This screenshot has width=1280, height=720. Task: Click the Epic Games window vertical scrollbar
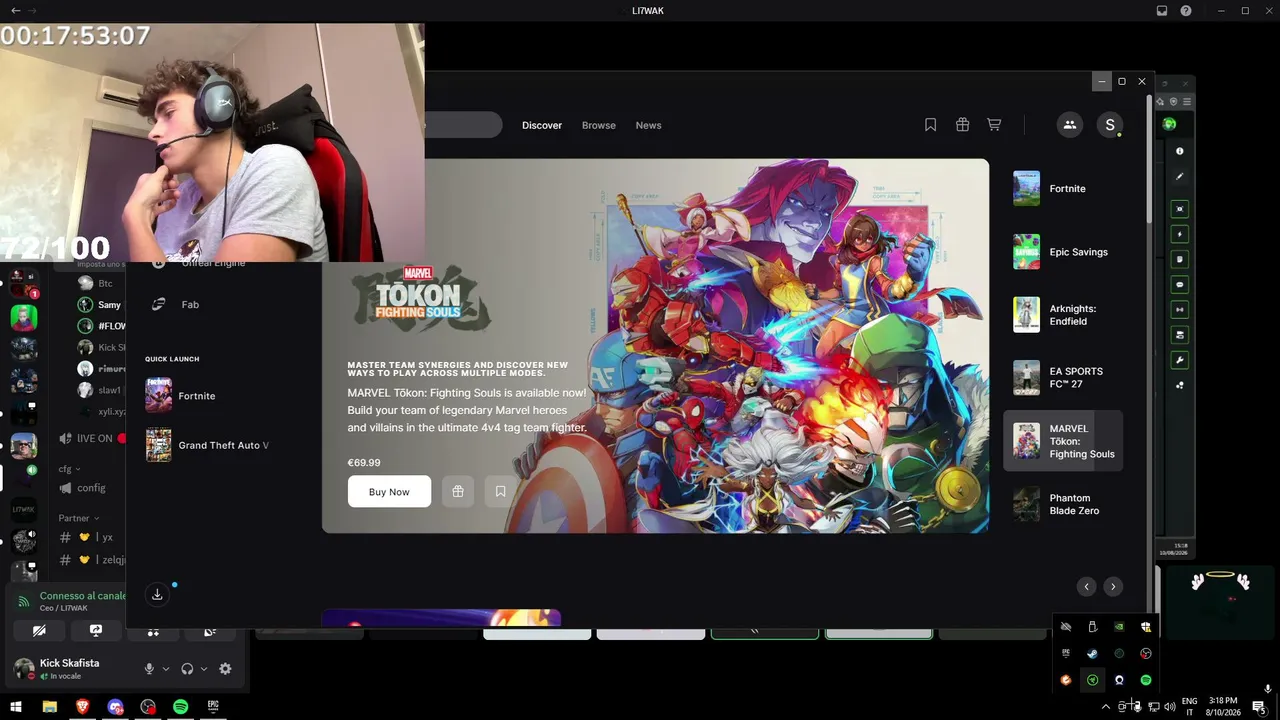click(x=1148, y=160)
